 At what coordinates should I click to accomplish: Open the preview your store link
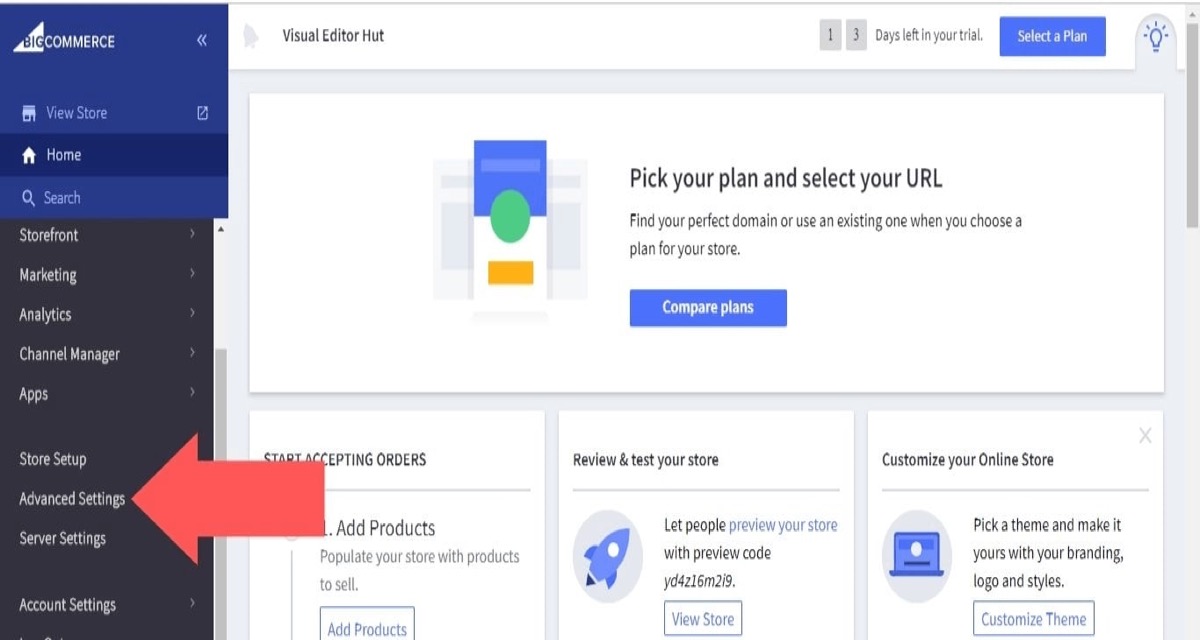783,525
